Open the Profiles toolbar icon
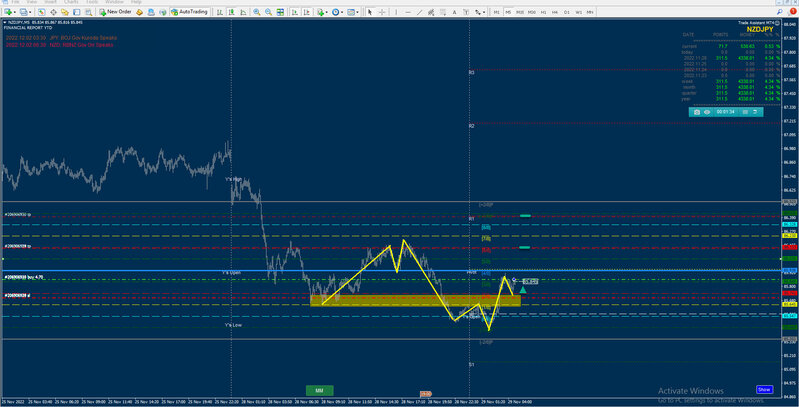 click(23, 12)
